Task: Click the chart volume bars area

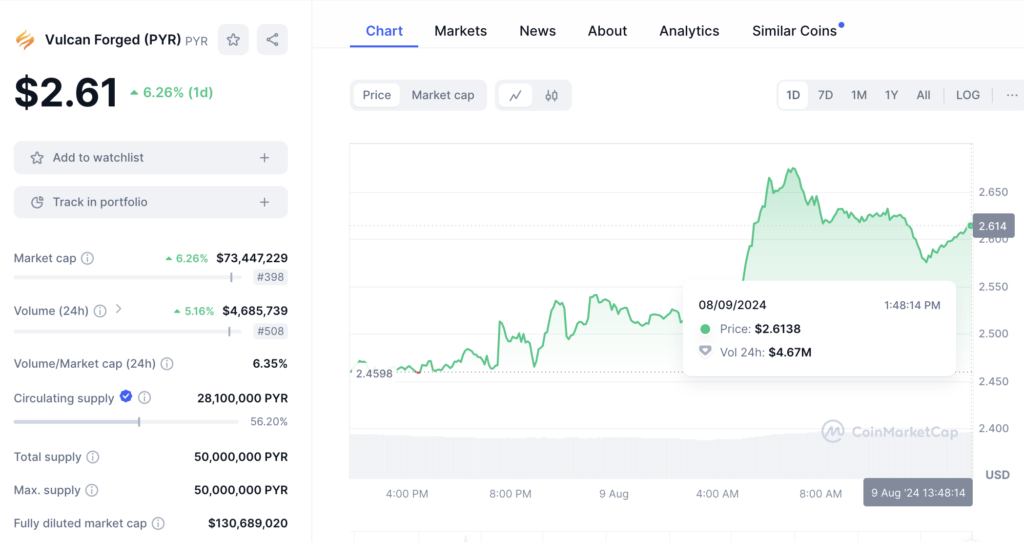Action: (660, 456)
